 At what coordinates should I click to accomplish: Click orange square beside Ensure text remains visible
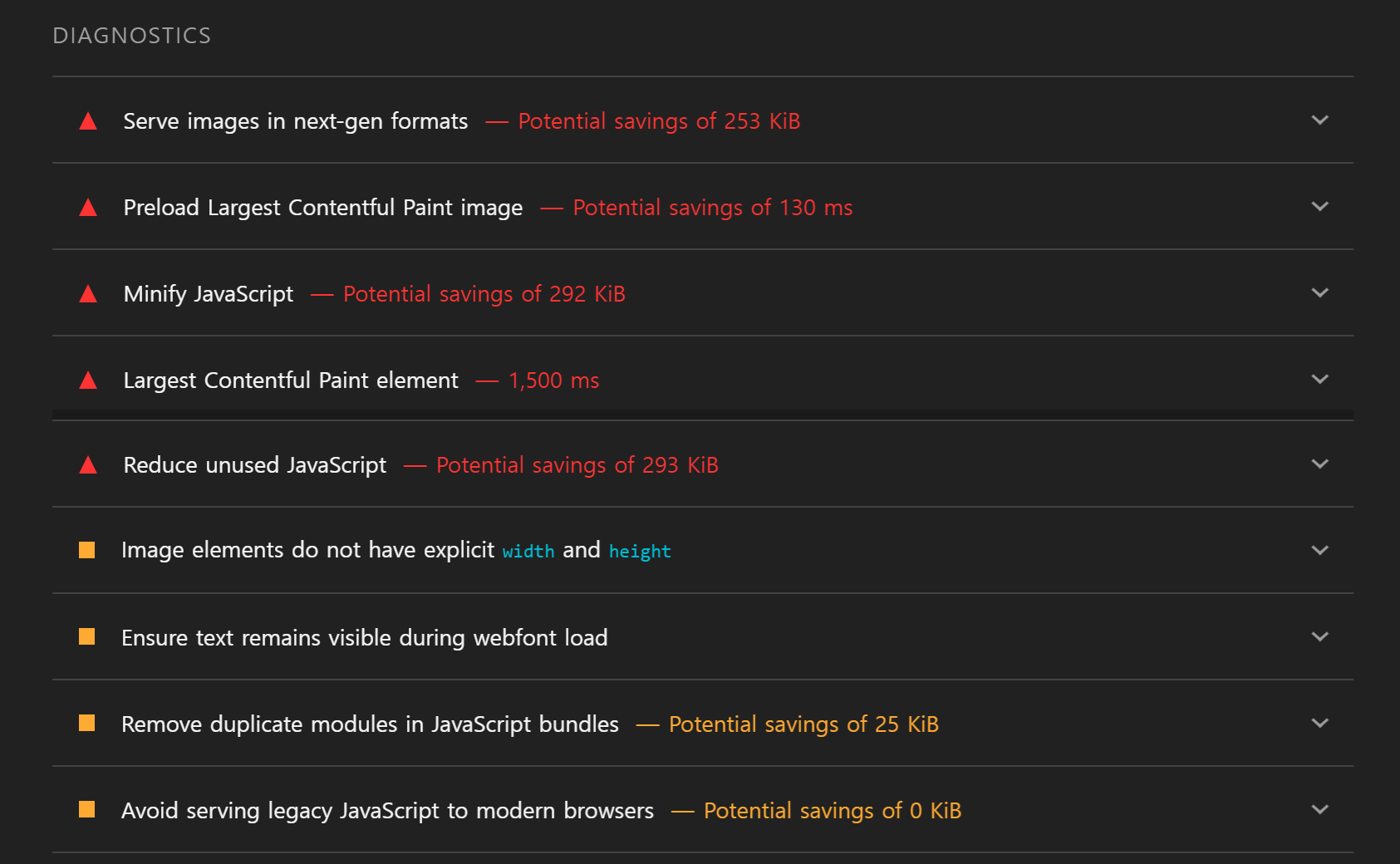(86, 636)
